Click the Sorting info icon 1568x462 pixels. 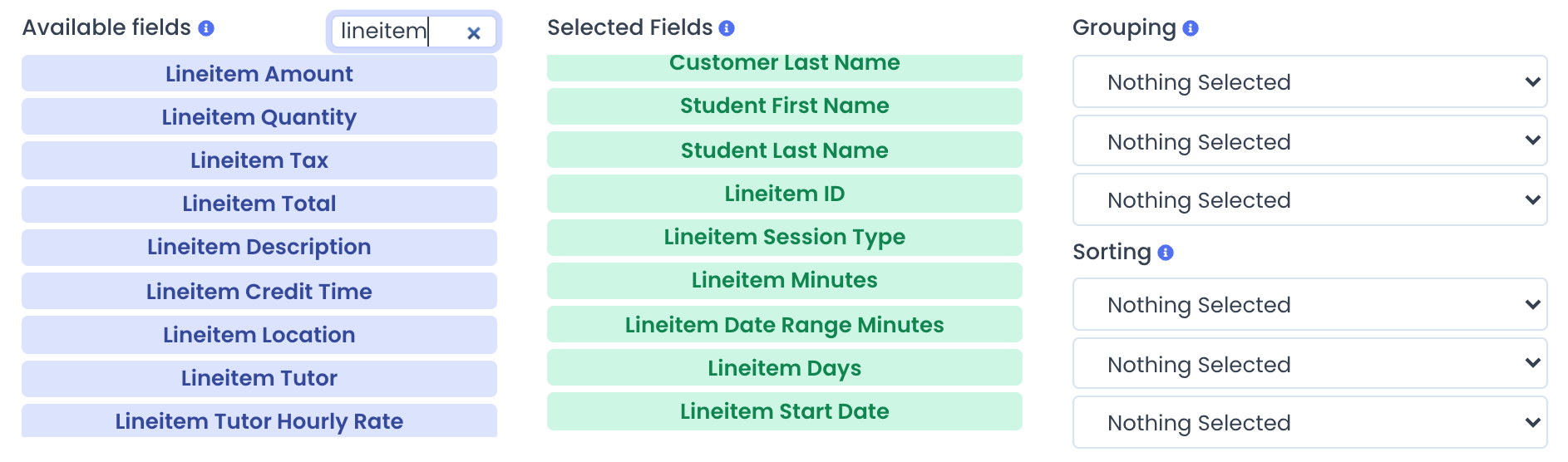(x=1166, y=253)
